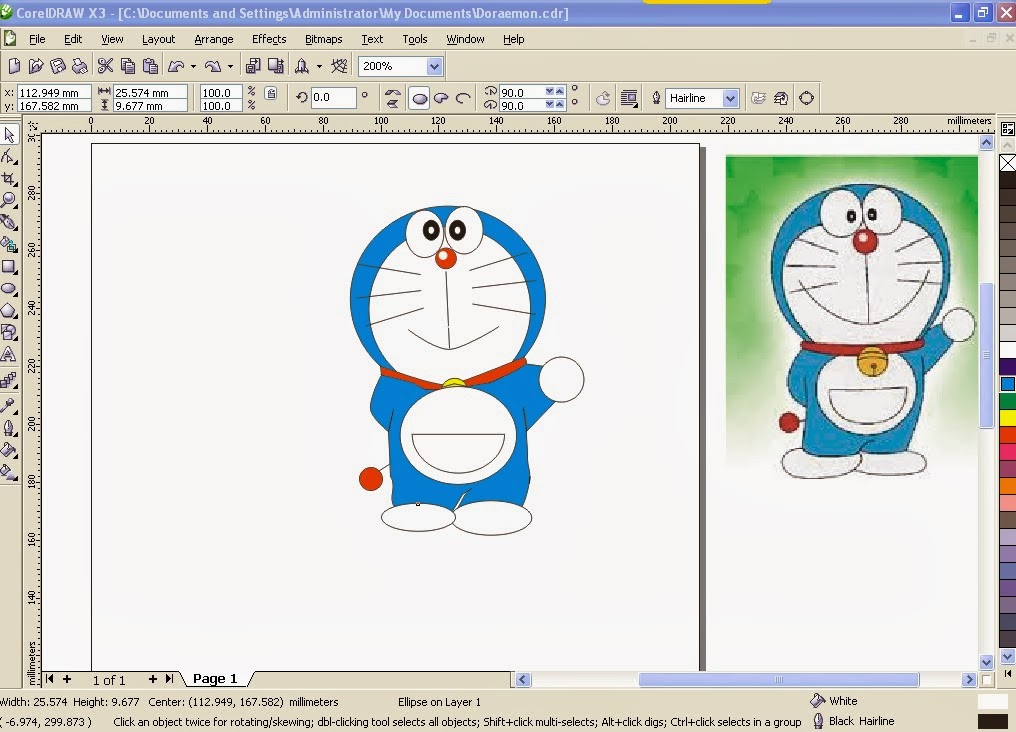1016x732 pixels.
Task: Open the Arrange menu
Action: point(213,39)
